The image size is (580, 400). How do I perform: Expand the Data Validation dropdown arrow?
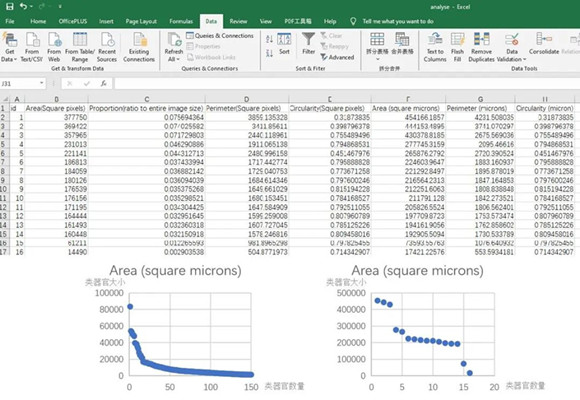pos(524,59)
